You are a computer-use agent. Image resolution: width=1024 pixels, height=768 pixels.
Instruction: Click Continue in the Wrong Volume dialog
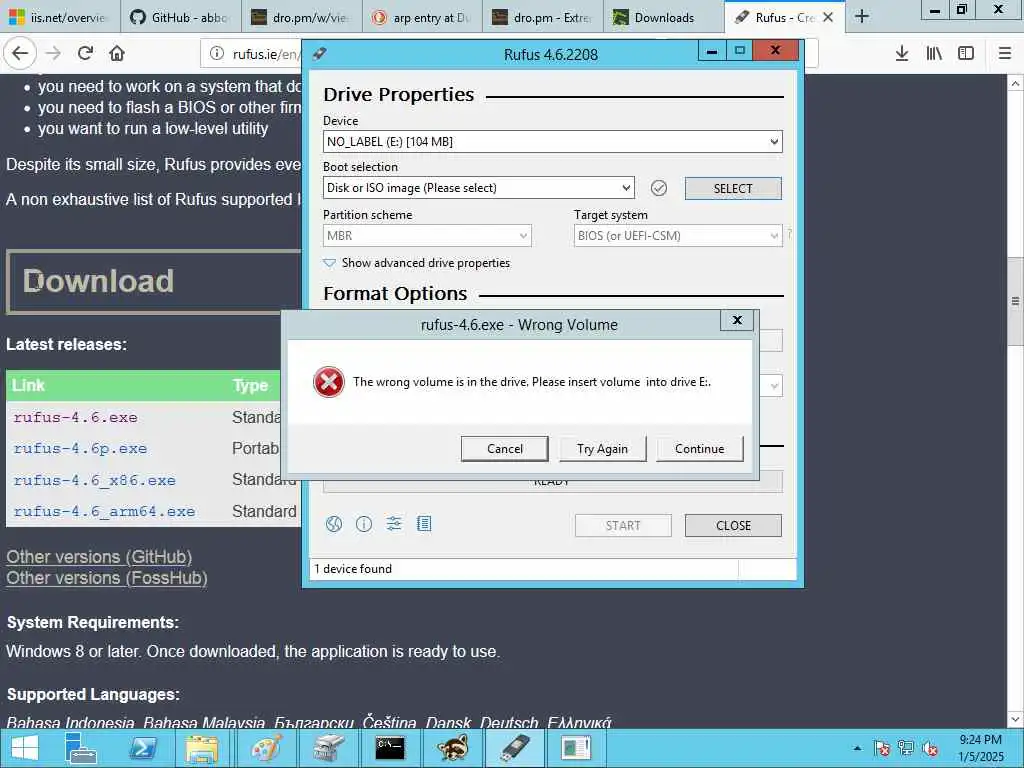click(699, 449)
